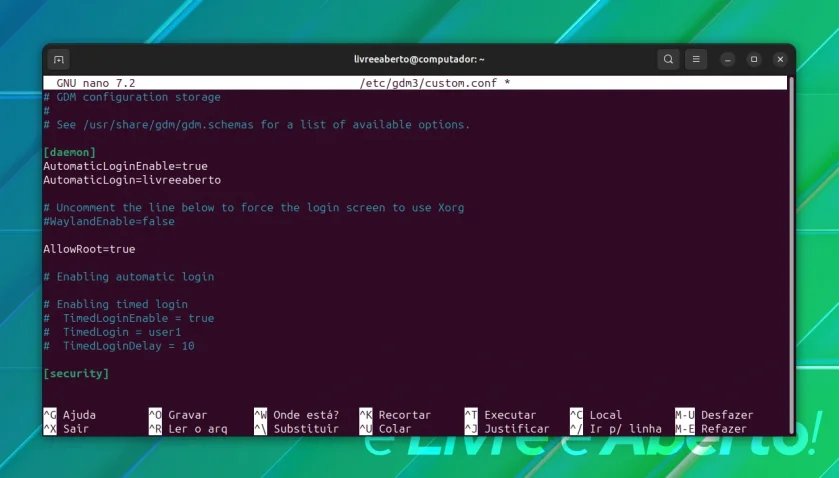The width and height of the screenshot is (840, 478).
Task: Click the 'TimedLoginDelay = 10' comment line
Action: pyautogui.click(x=119, y=346)
